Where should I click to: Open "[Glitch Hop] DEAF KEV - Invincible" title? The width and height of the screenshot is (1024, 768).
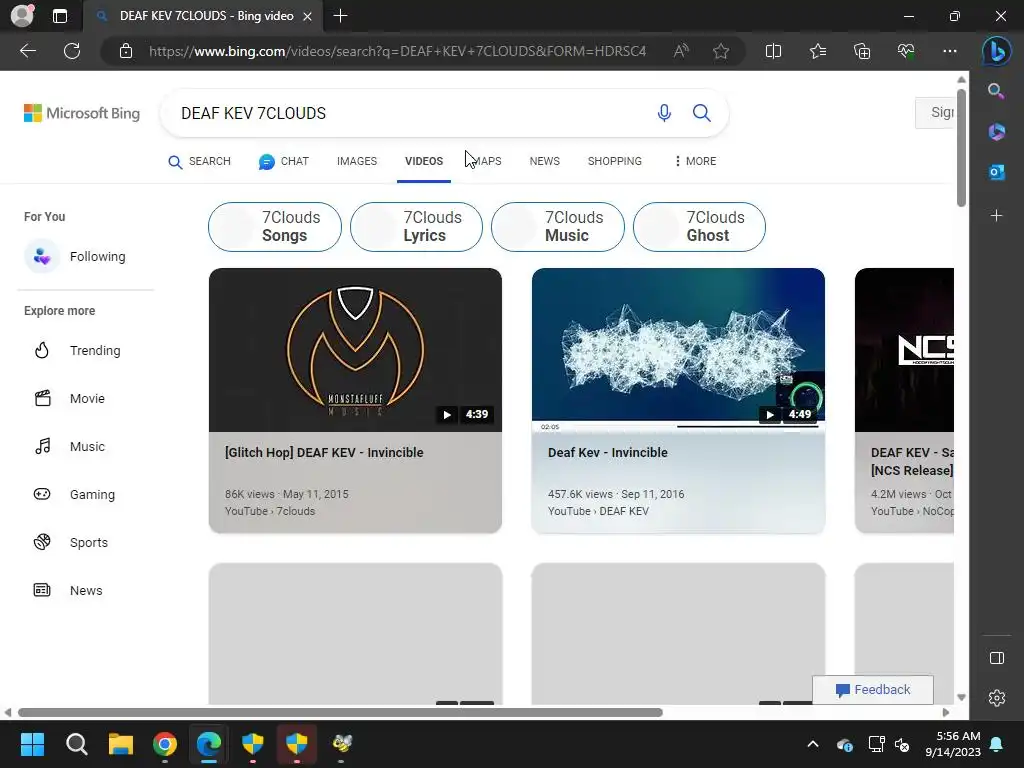point(324,453)
